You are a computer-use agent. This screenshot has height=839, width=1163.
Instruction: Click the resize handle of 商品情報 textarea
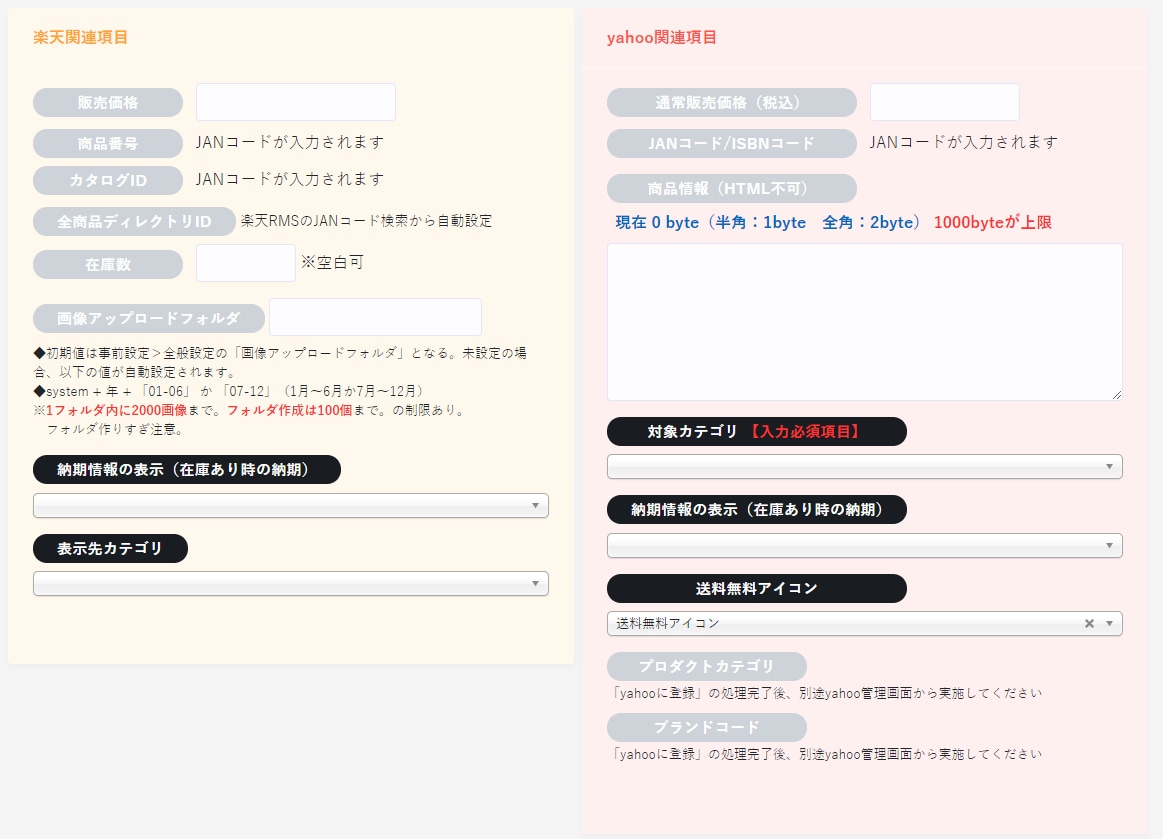(x=1116, y=395)
